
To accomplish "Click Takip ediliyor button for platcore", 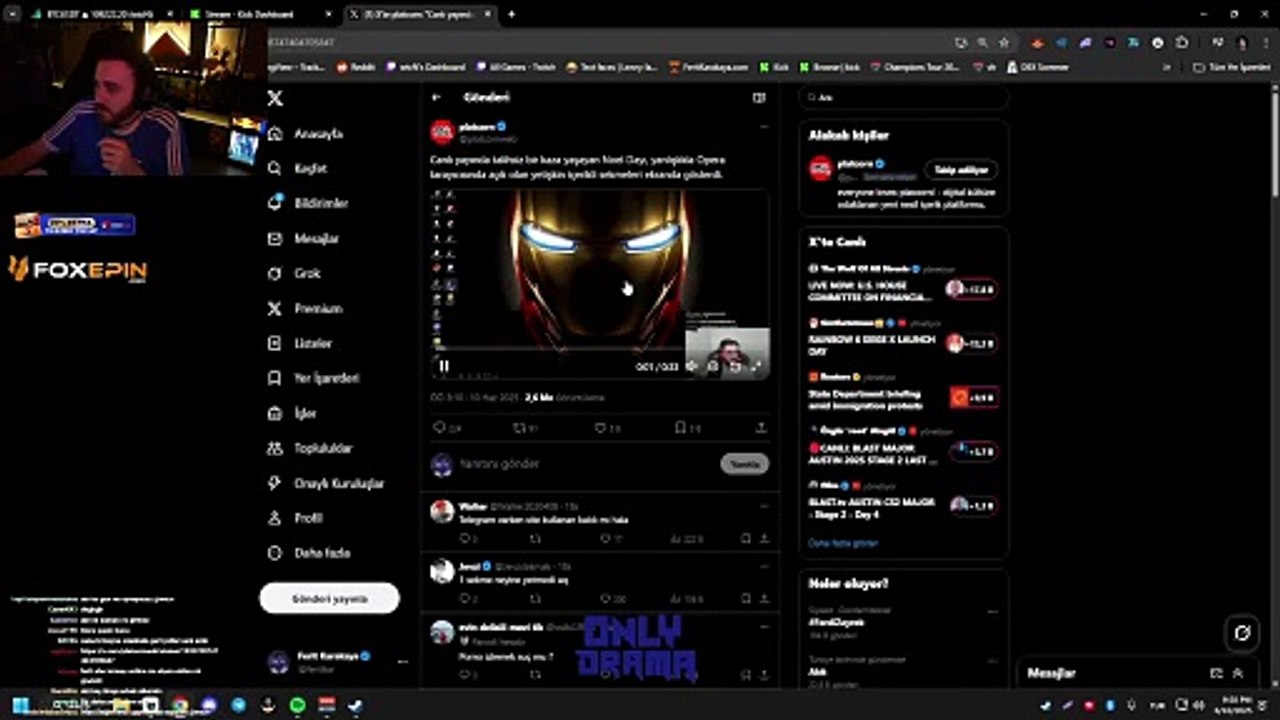I will tap(961, 170).
